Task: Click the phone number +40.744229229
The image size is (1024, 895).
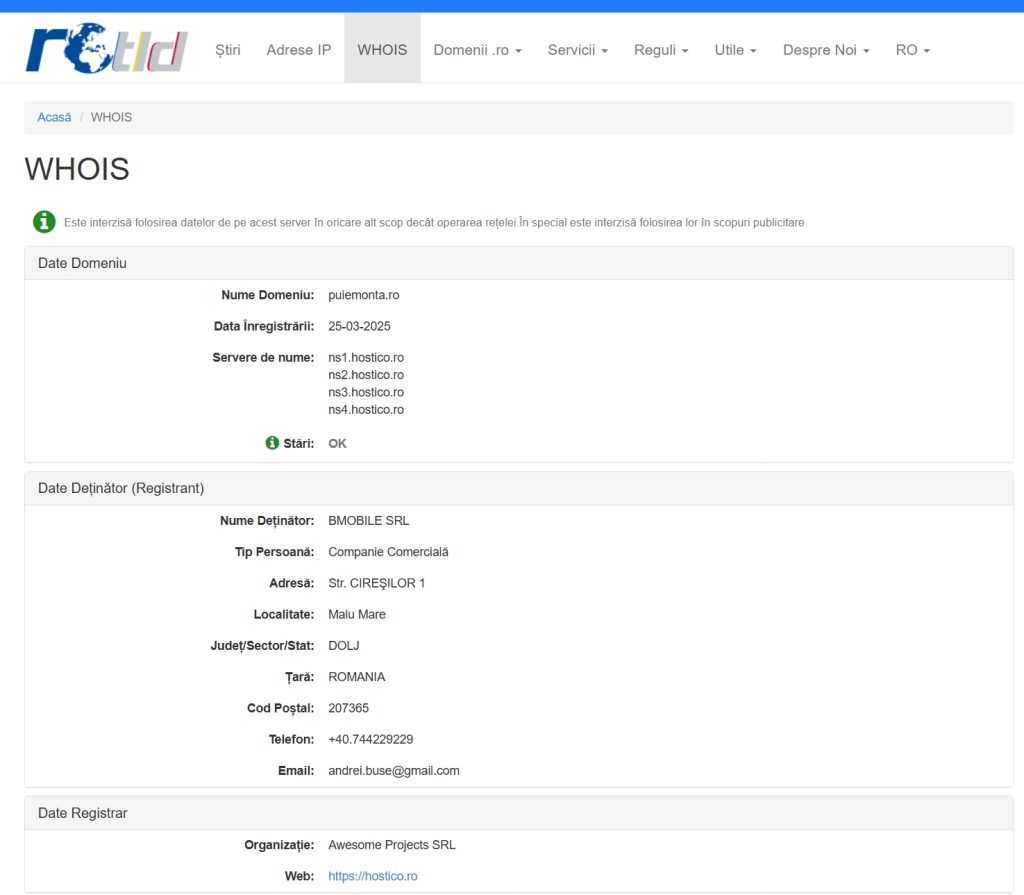Action: click(370, 740)
